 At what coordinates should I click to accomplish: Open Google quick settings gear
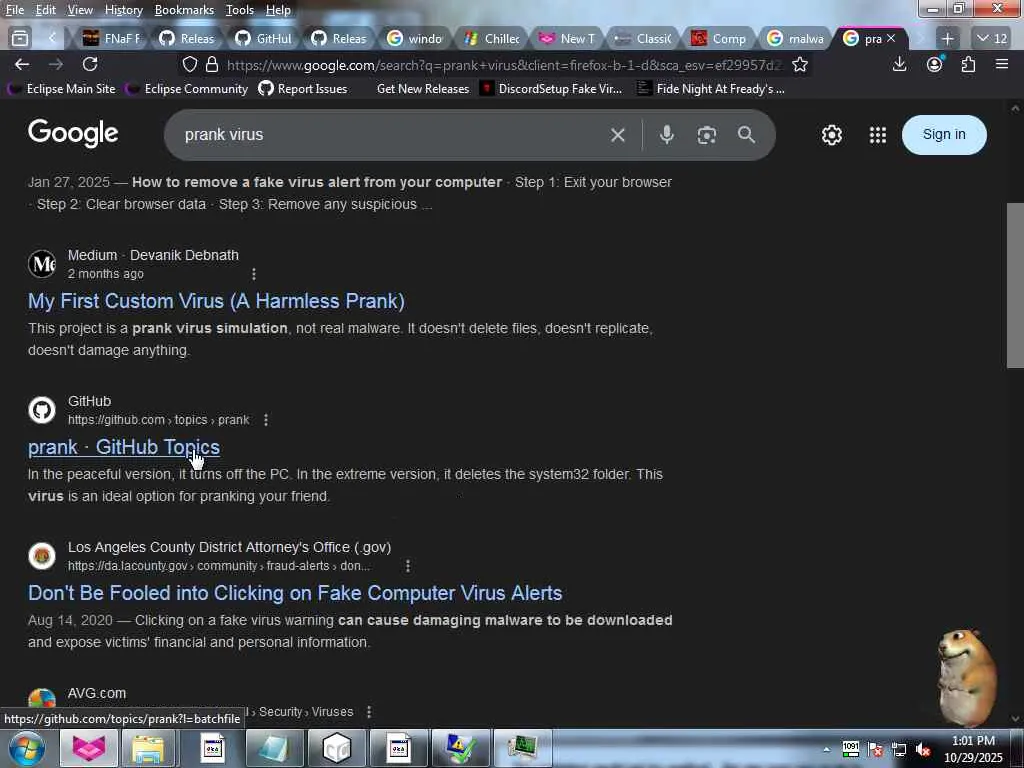click(x=831, y=135)
